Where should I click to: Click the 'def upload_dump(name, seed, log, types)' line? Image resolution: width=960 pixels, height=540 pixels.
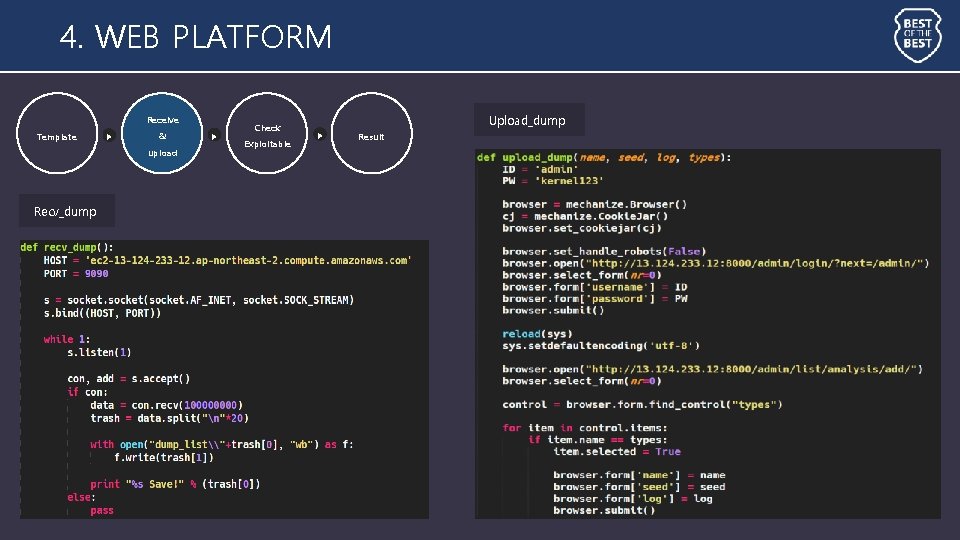(604, 157)
